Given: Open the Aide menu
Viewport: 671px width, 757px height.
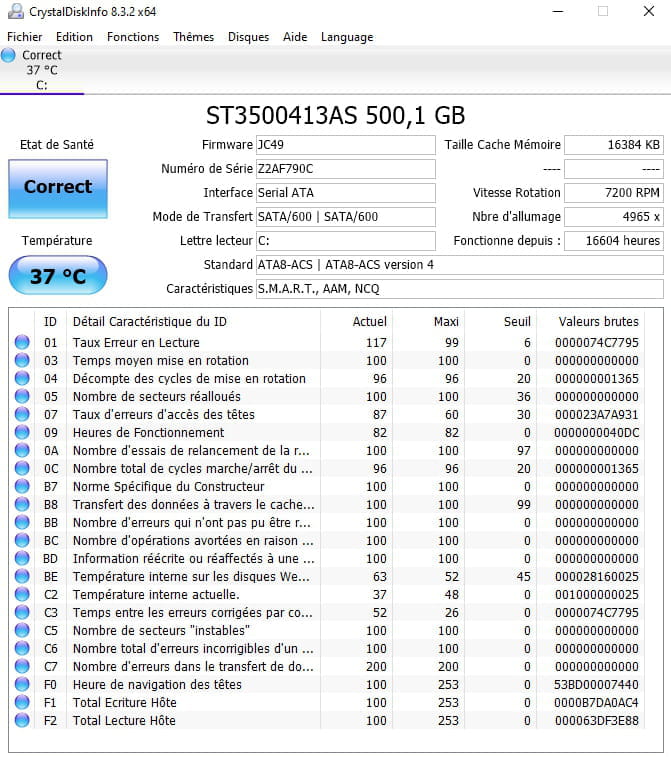Looking at the screenshot, I should 295,37.
